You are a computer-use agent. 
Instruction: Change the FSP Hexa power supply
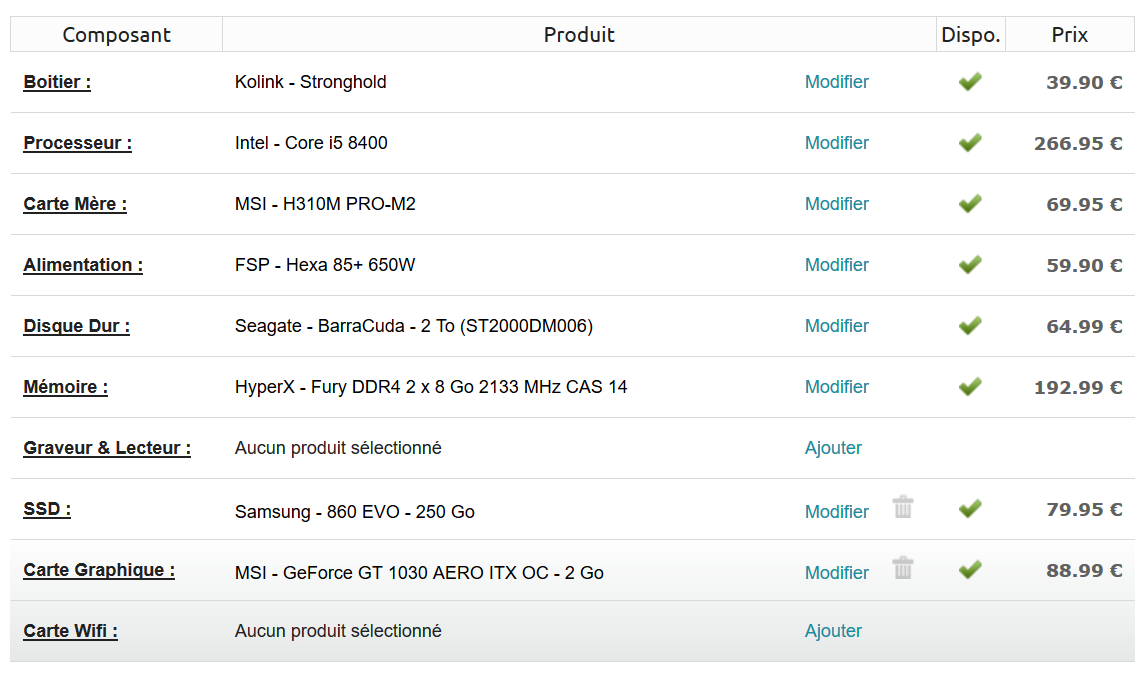837,265
